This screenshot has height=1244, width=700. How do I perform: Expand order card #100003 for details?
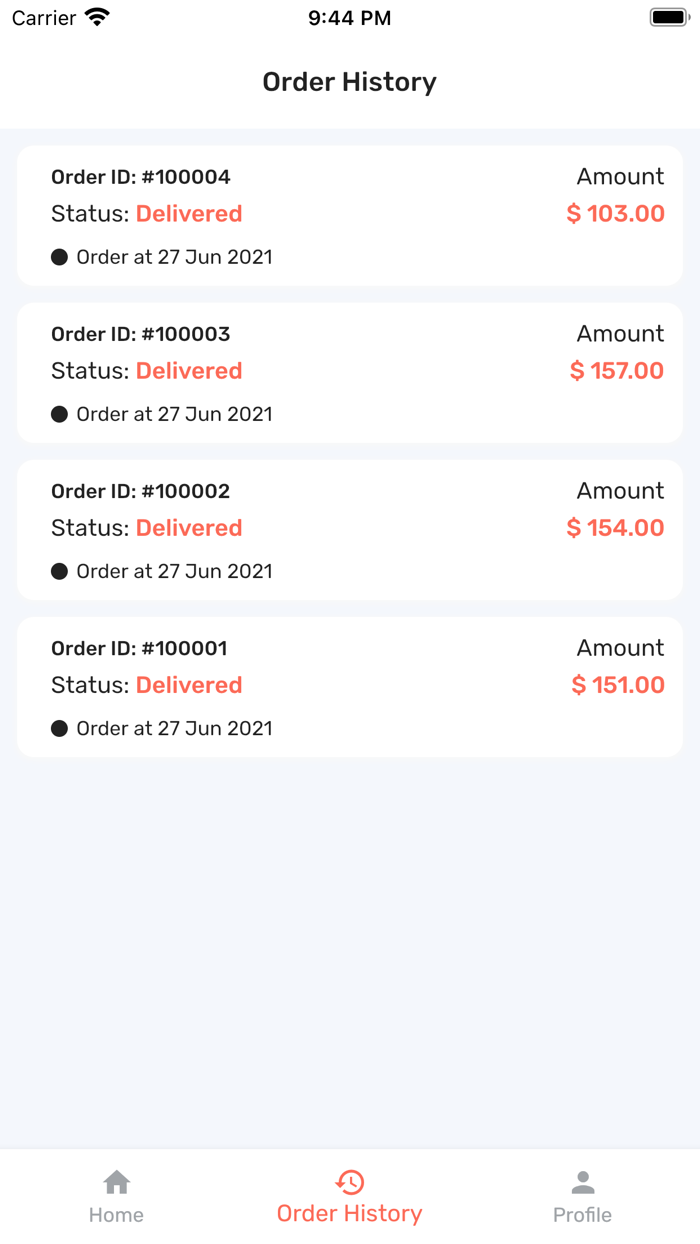tap(349, 372)
